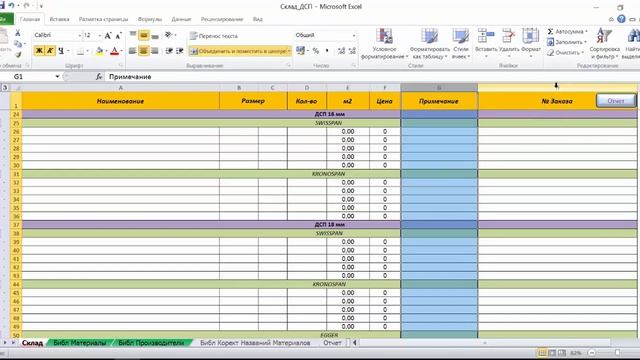Switch to Page Layout view in status bar
This screenshot has width=640, height=360.
tap(552, 353)
